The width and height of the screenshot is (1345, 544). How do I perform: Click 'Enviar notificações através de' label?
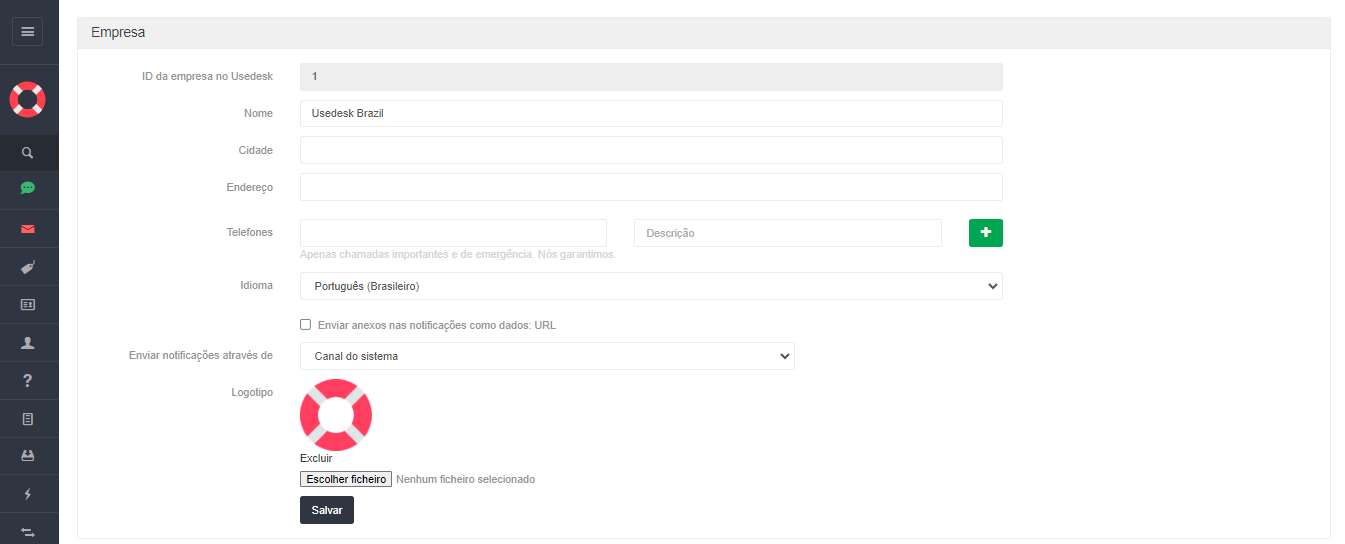pos(201,355)
